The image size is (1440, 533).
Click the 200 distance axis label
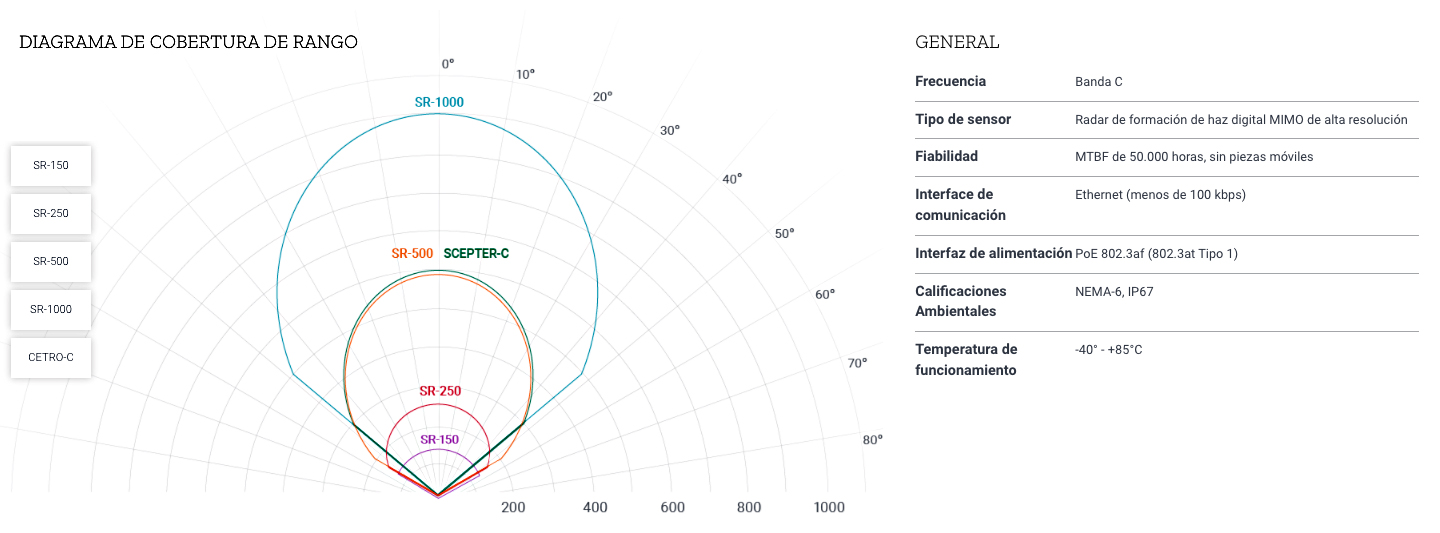513,508
